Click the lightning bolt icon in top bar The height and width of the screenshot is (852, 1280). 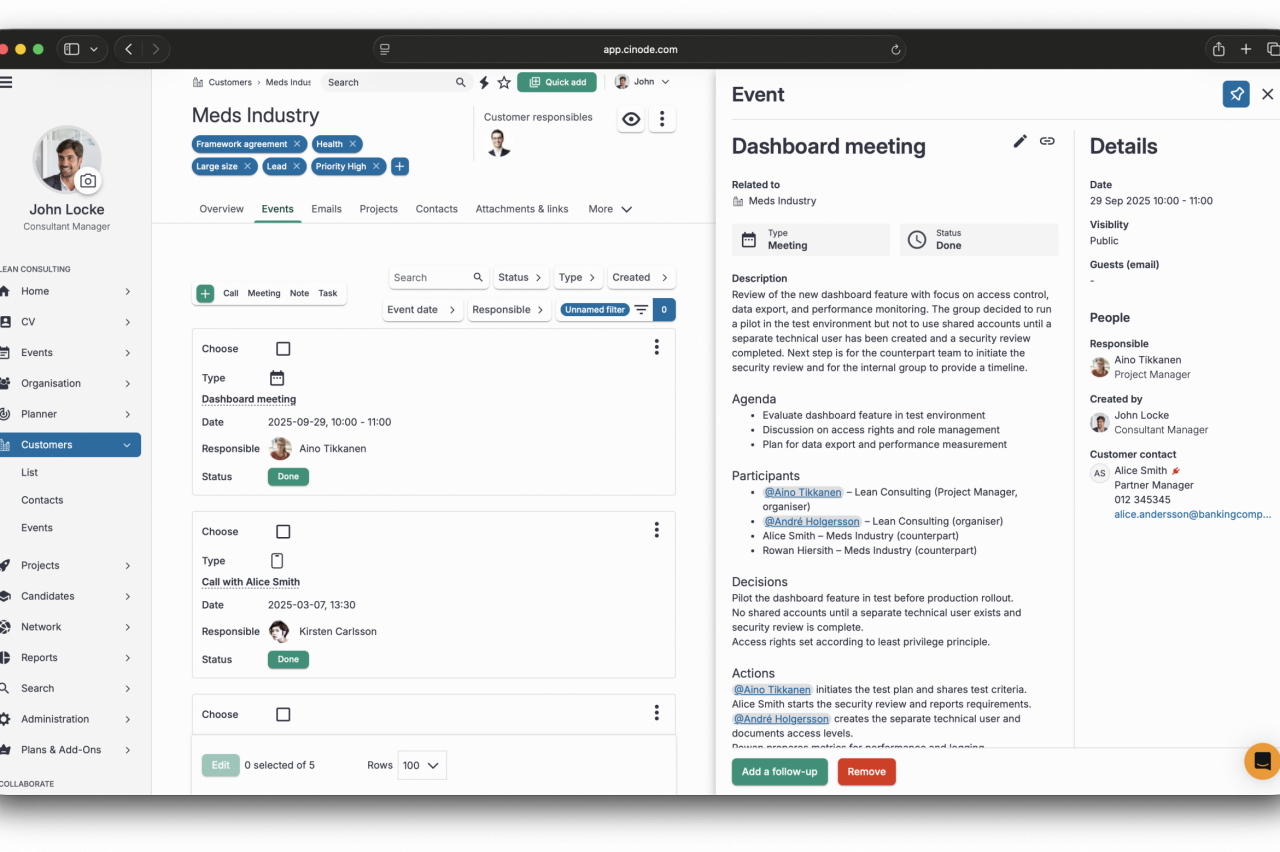coord(484,82)
